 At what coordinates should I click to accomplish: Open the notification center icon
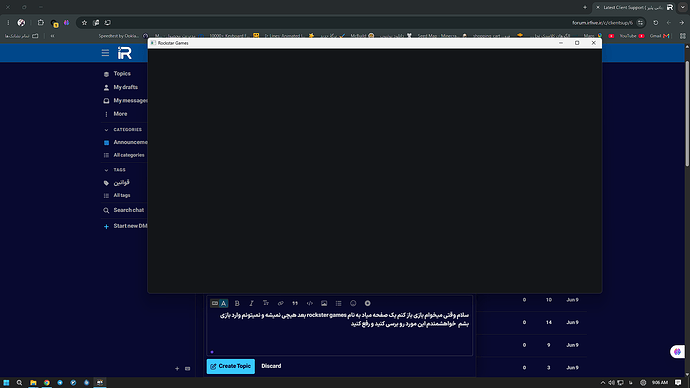pos(678,383)
